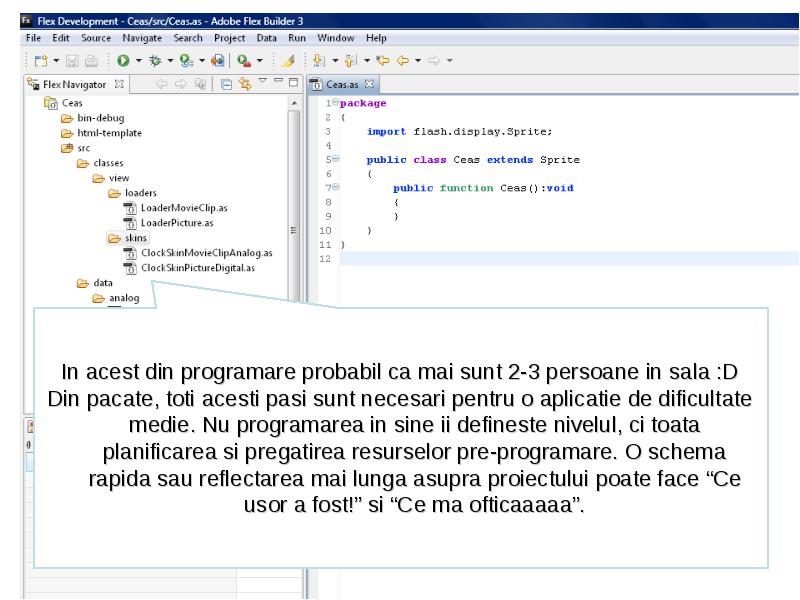Screen dimensions: 800x600
Task: Open dropdown next to New wizard icon
Action: (56, 61)
